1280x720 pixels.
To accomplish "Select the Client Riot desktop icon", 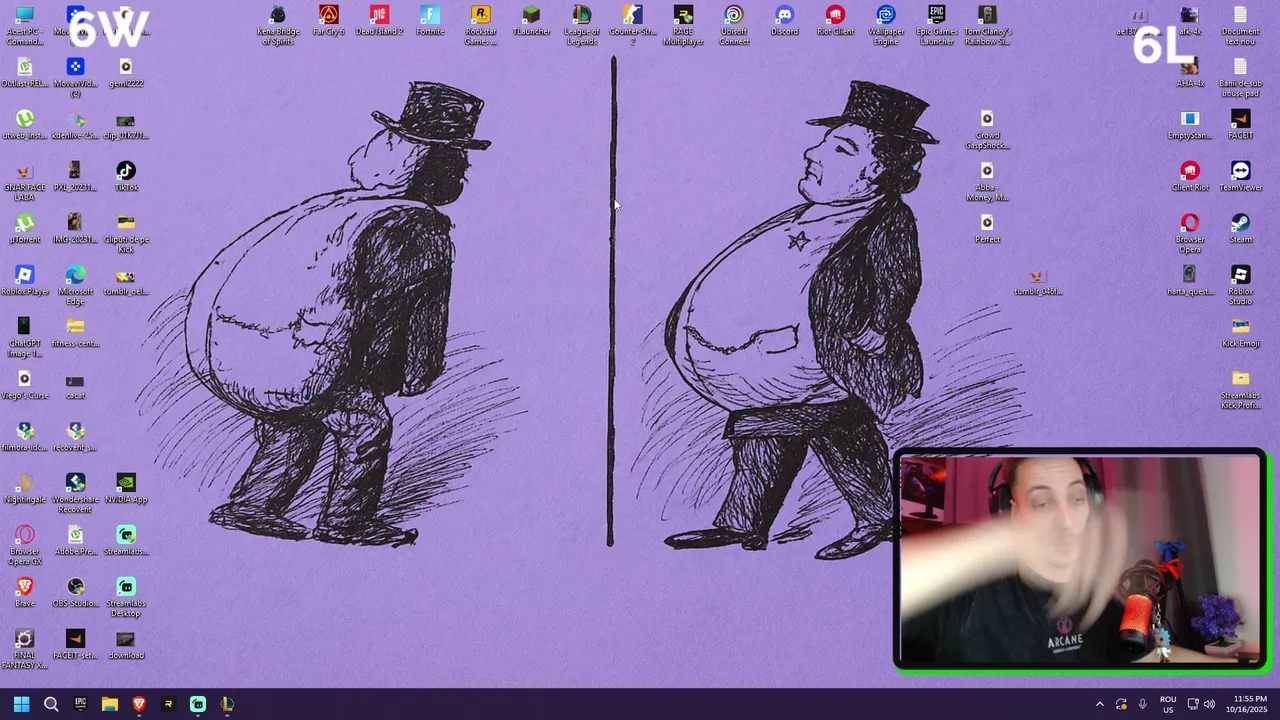I will pos(1190,177).
